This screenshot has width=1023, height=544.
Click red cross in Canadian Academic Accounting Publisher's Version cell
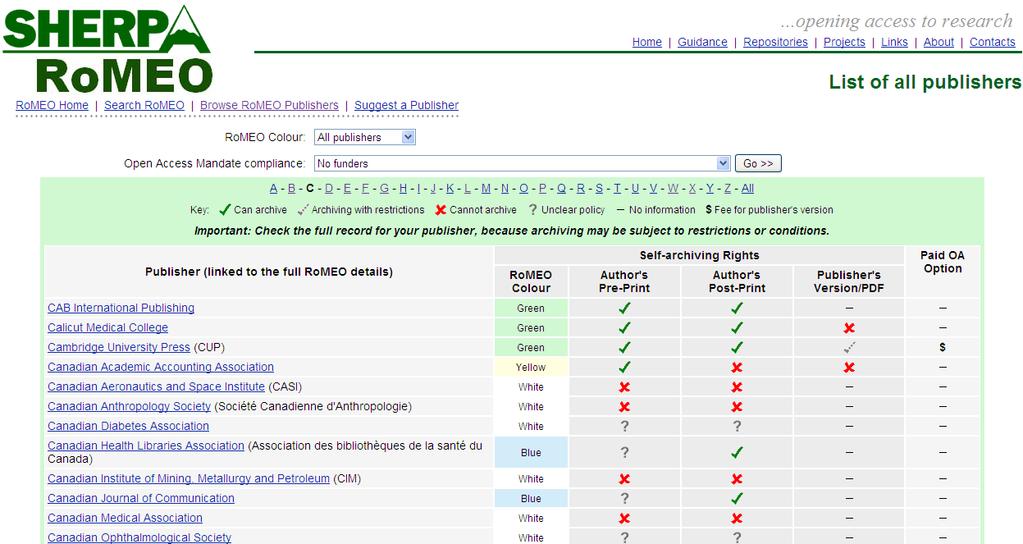click(849, 367)
